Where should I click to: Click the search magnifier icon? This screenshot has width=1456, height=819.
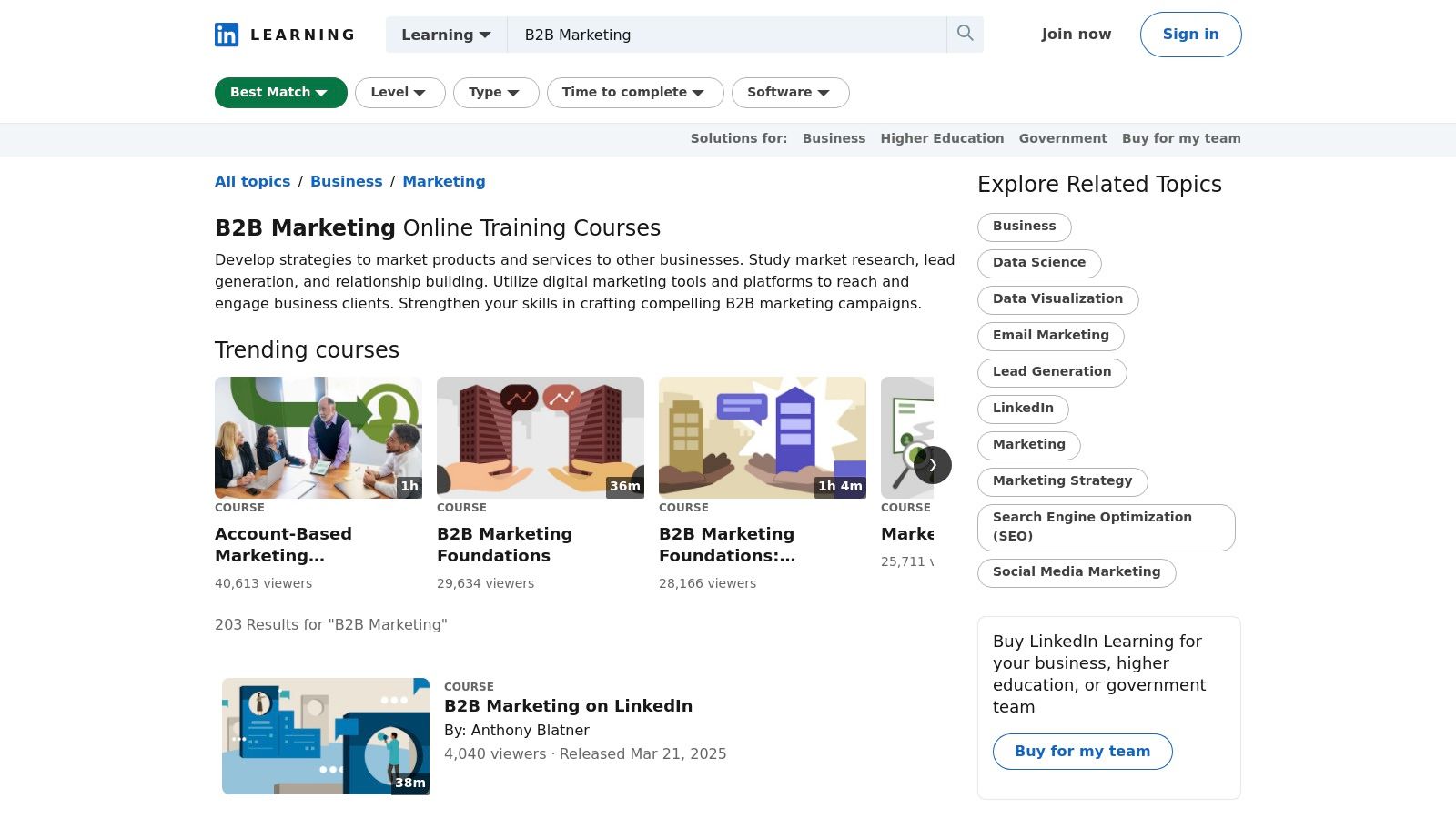[x=966, y=34]
